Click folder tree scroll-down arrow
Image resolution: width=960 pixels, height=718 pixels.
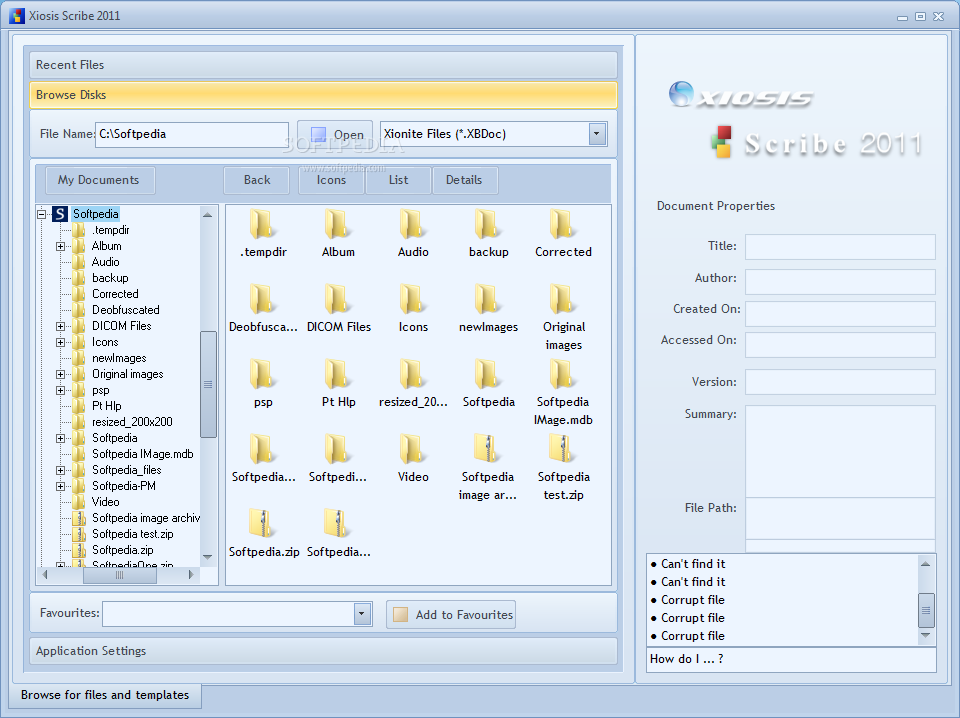point(208,557)
